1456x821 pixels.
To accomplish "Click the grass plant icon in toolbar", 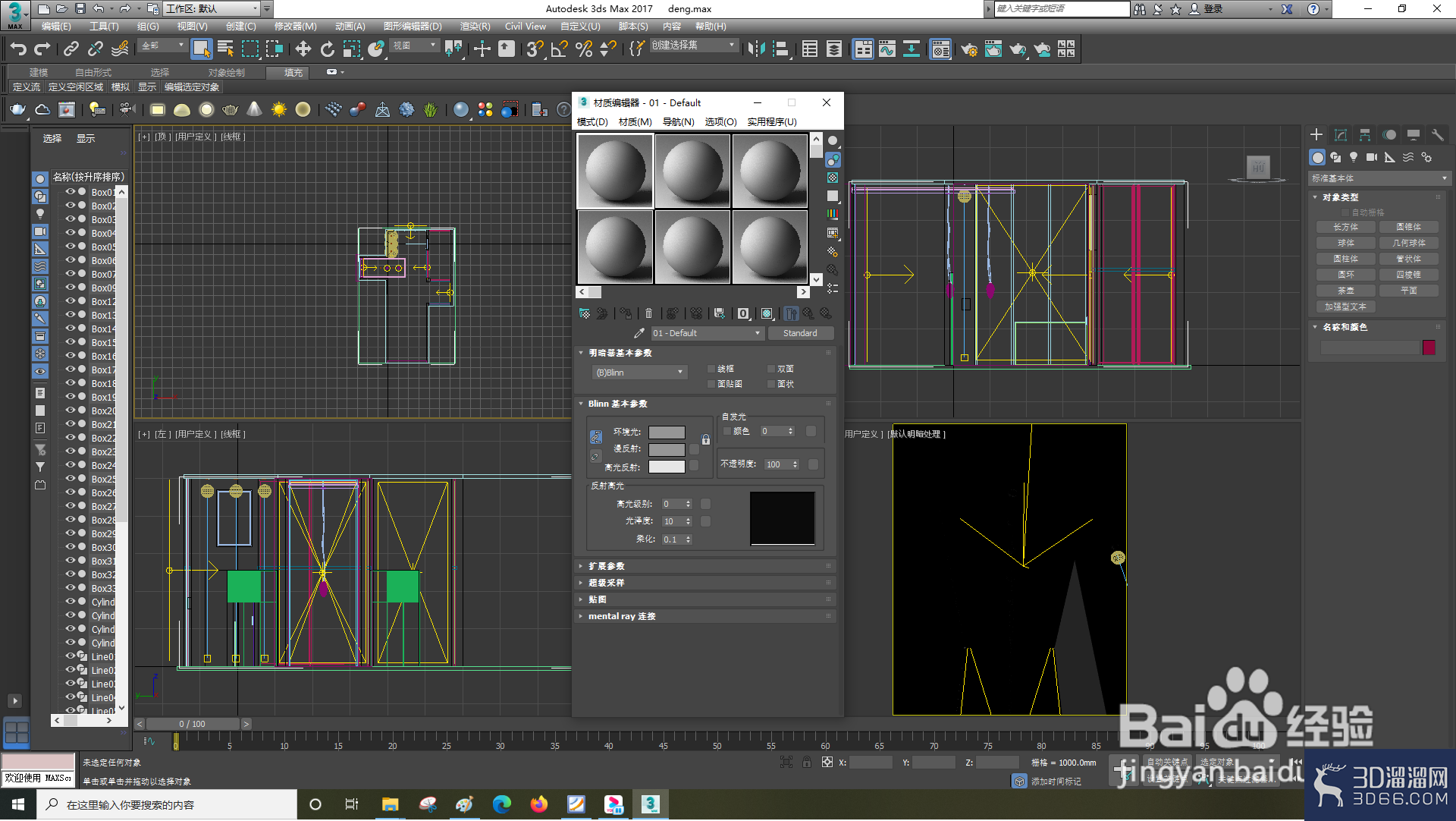I will [431, 110].
